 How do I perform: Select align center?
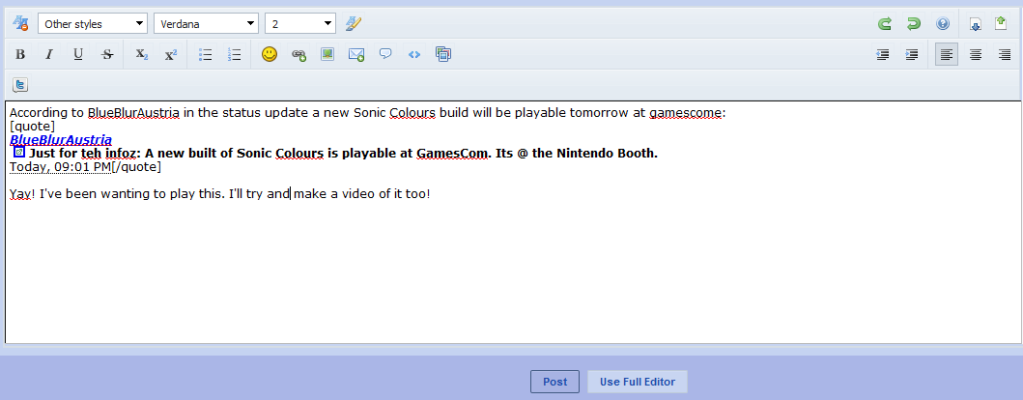(x=975, y=54)
